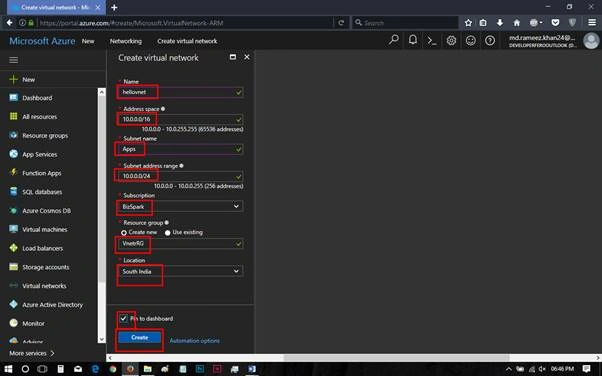Click the green plus New icon
The height and width of the screenshot is (376, 602).
pyautogui.click(x=13, y=79)
